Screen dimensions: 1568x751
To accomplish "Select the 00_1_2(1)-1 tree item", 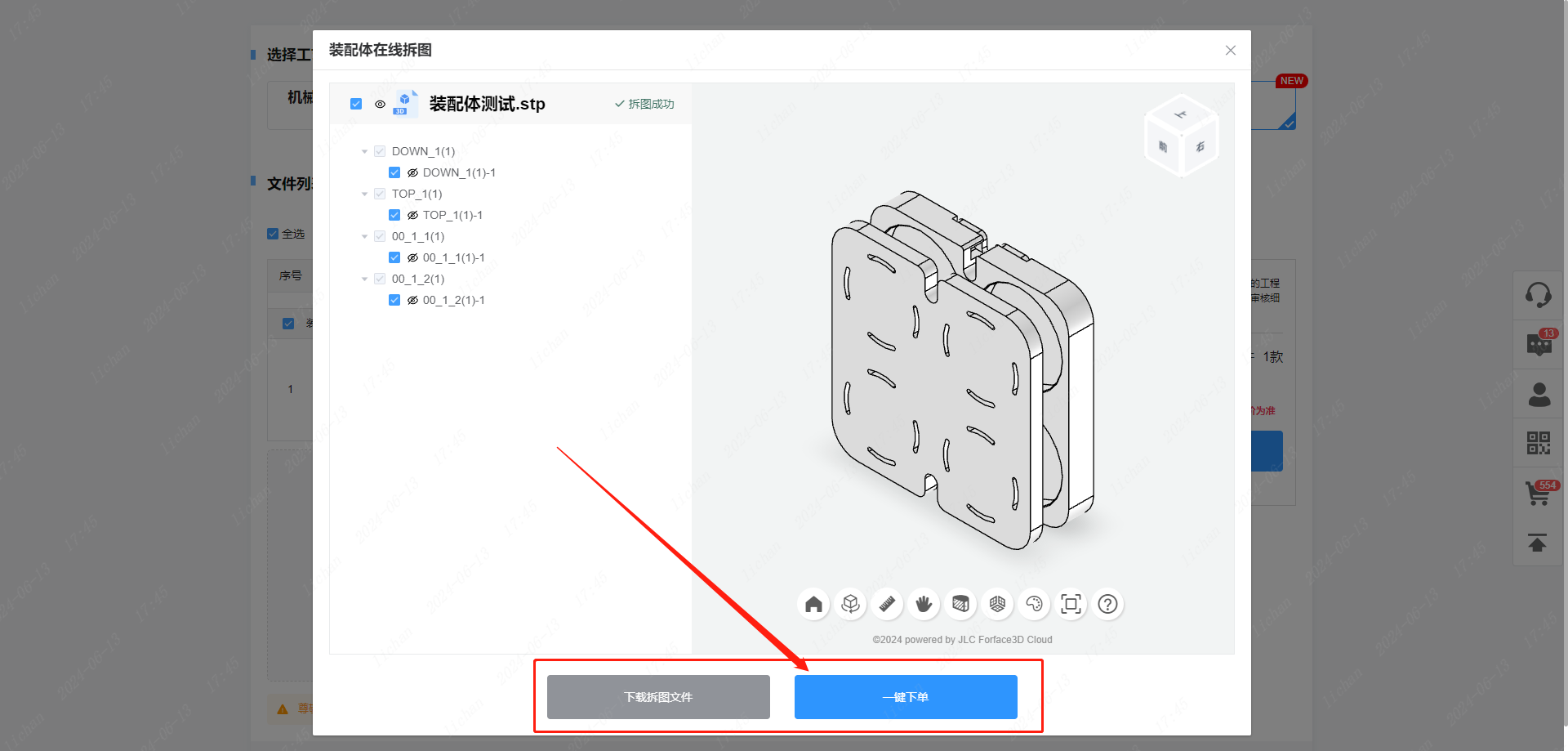I will tap(453, 300).
